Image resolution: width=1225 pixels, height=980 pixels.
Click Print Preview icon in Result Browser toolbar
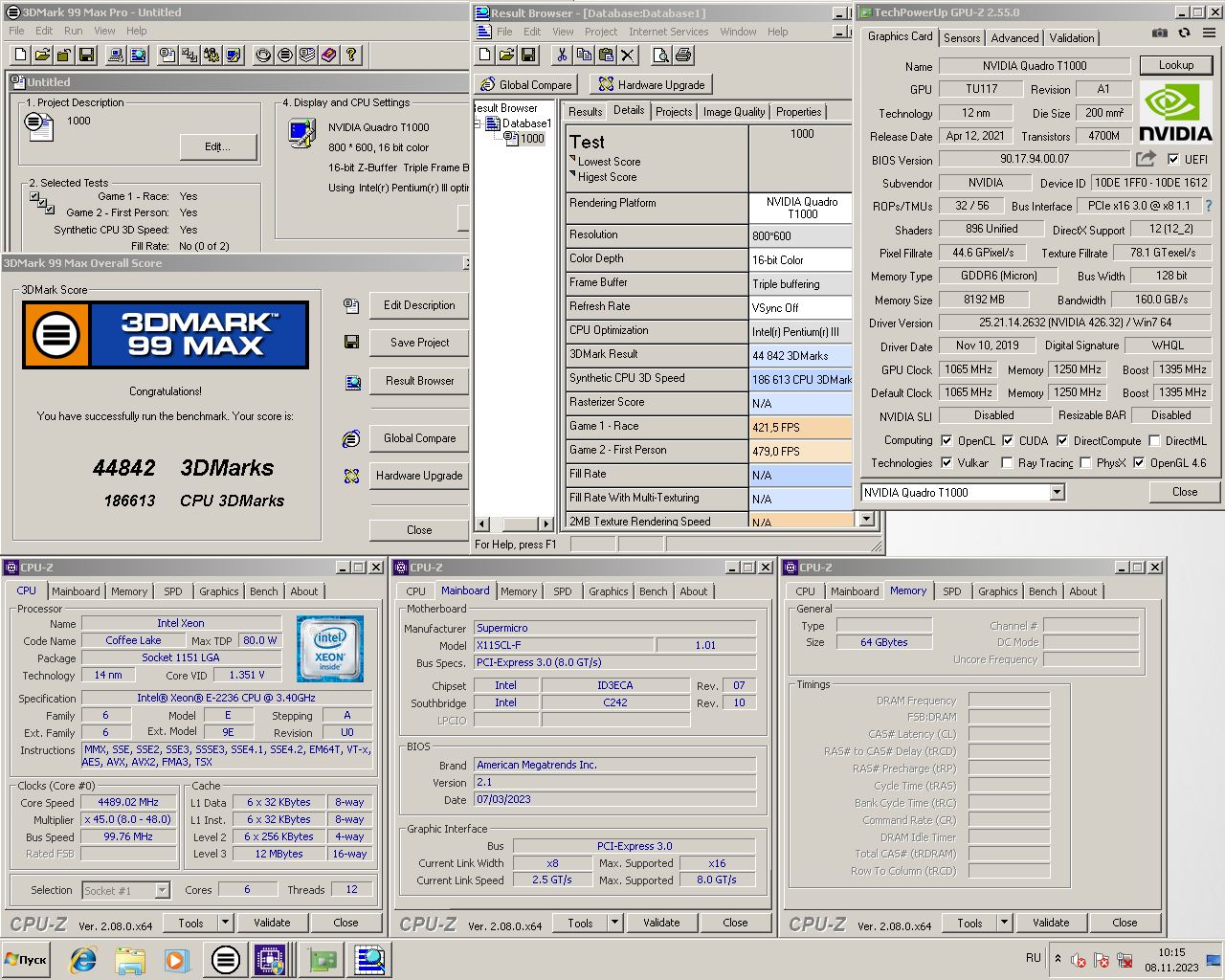(x=661, y=56)
